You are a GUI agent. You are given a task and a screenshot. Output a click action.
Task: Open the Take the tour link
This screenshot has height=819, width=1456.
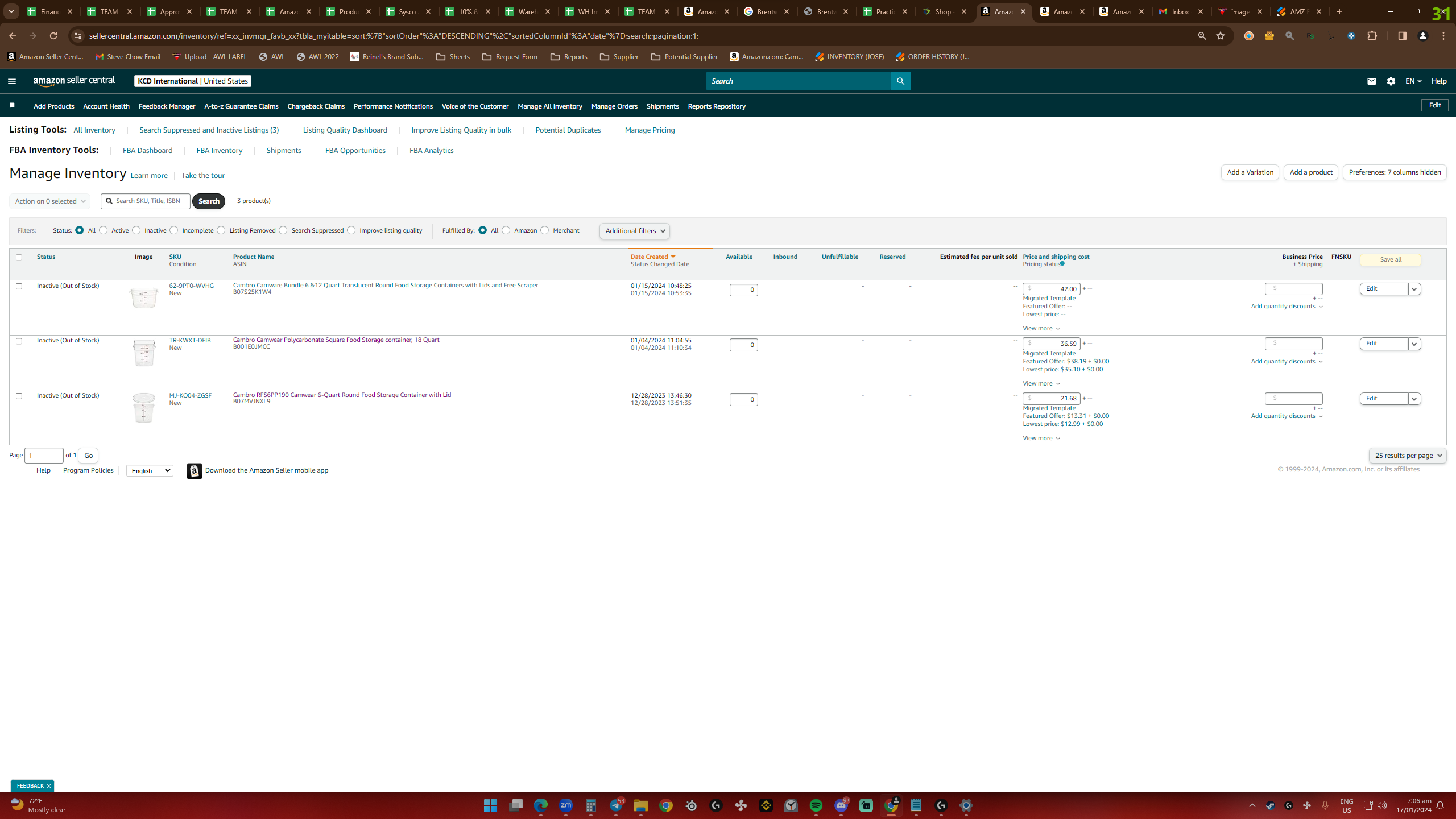point(203,176)
